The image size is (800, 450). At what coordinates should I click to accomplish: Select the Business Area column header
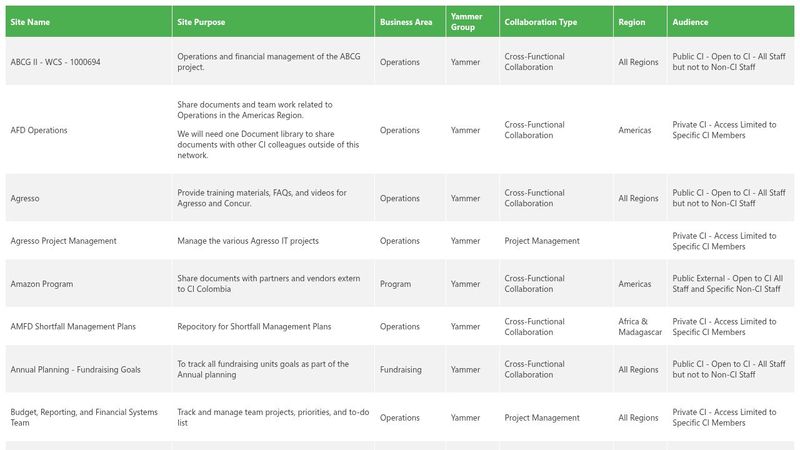pos(406,21)
